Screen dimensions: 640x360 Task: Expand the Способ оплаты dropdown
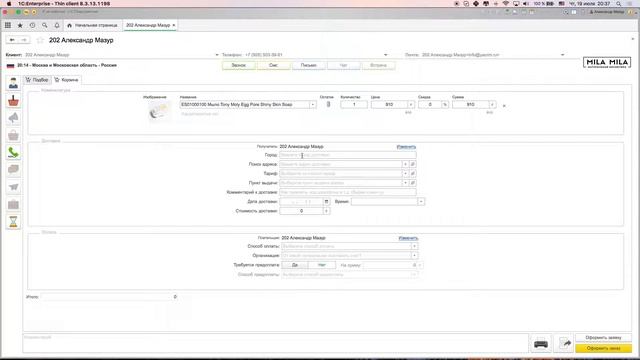(x=414, y=246)
